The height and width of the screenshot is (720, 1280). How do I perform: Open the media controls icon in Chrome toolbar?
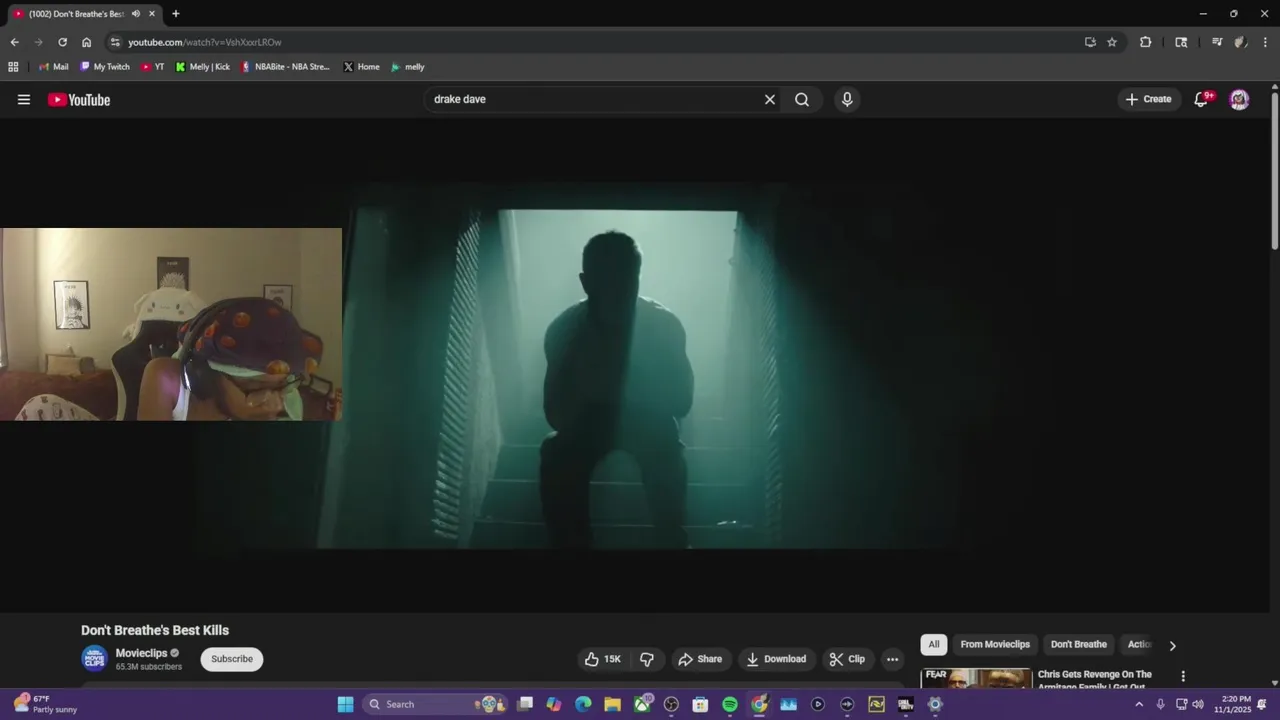tap(1217, 42)
